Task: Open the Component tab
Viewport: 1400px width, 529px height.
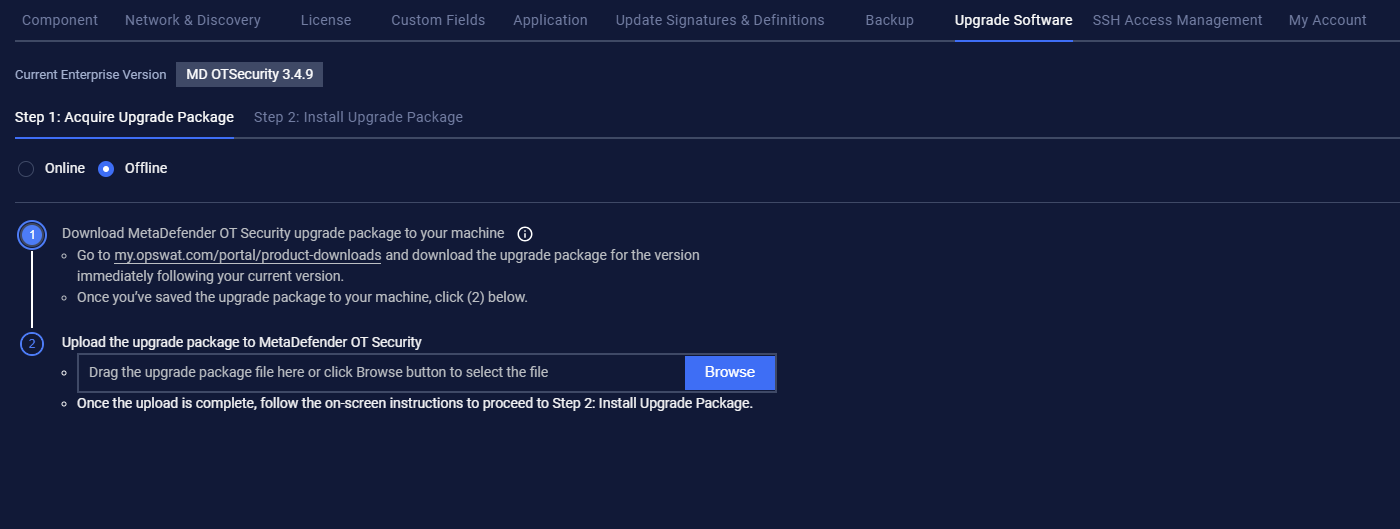Action: [60, 20]
